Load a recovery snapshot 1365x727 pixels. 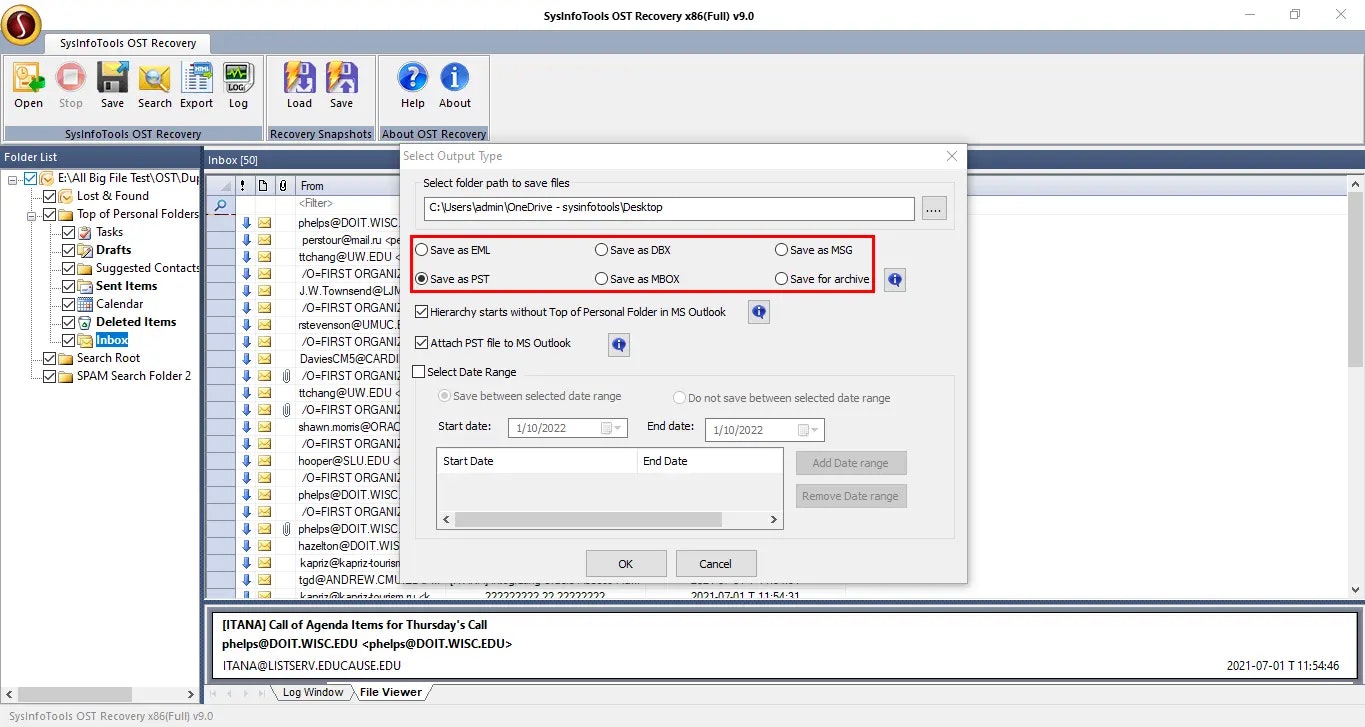pyautogui.click(x=300, y=85)
